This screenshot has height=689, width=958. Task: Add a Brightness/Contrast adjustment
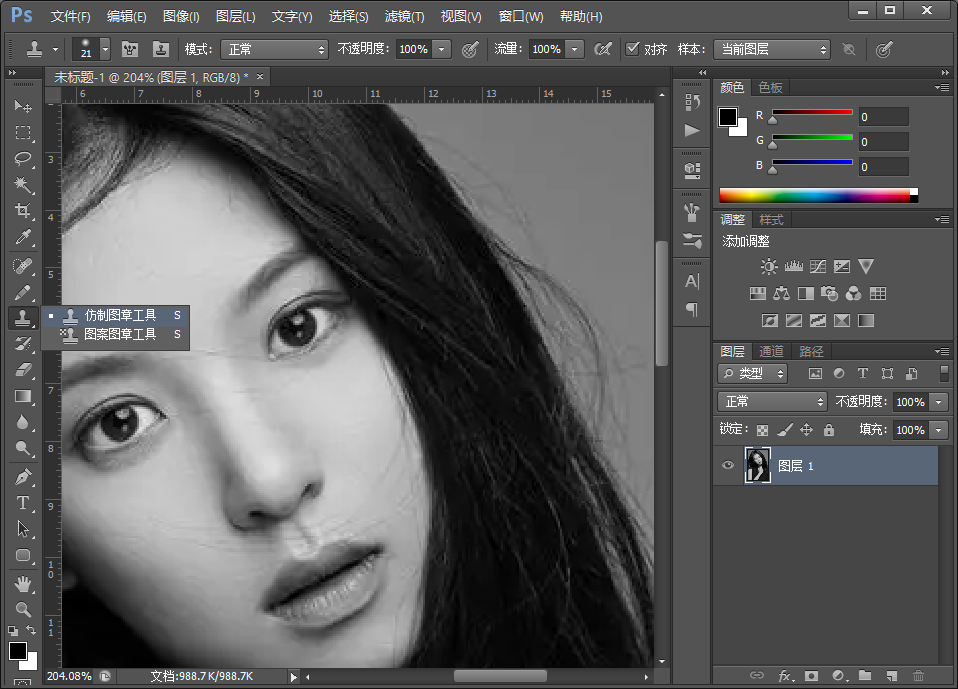769,266
